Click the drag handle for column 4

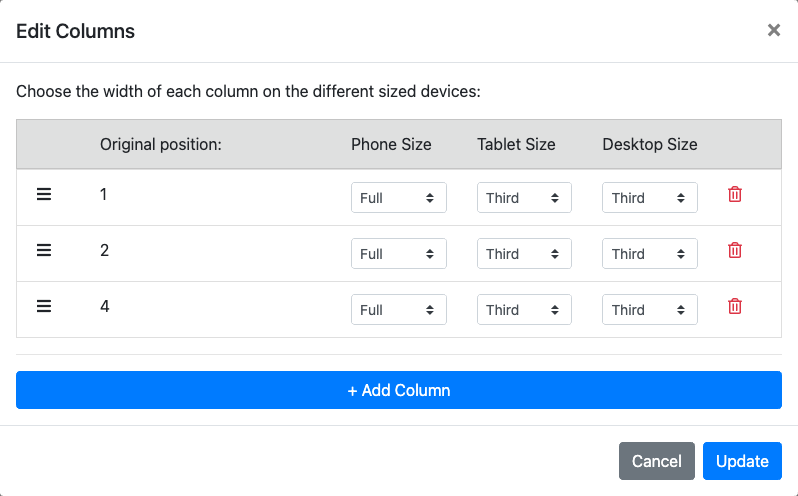pyautogui.click(x=44, y=307)
